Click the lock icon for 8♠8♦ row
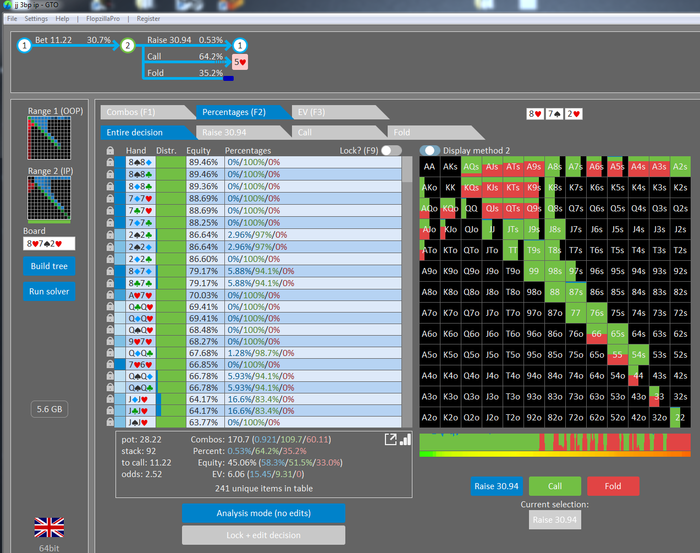Screen dimensions: 700x553 [x=110, y=162]
